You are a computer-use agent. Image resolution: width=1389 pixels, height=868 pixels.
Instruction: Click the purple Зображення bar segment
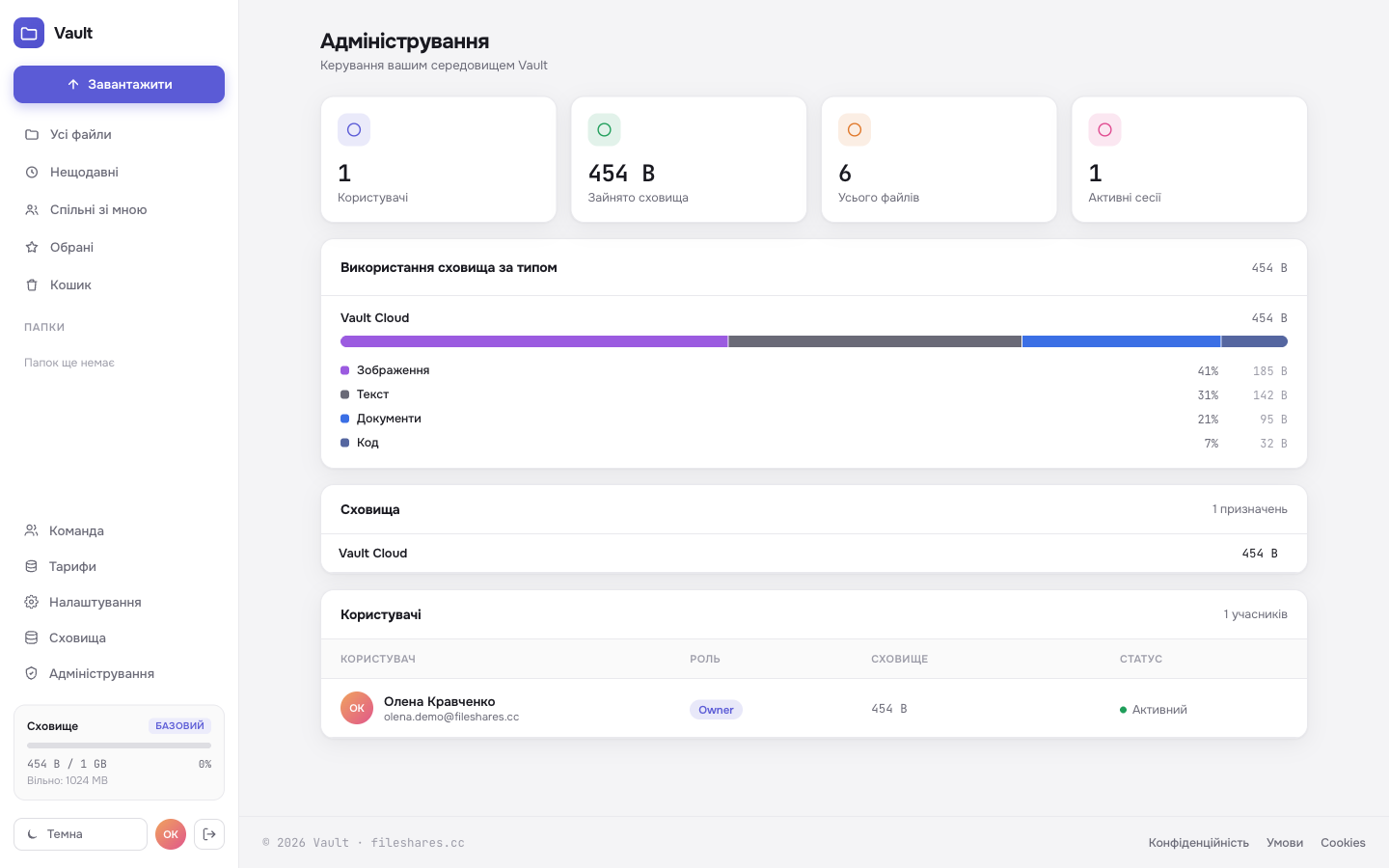pyautogui.click(x=534, y=341)
